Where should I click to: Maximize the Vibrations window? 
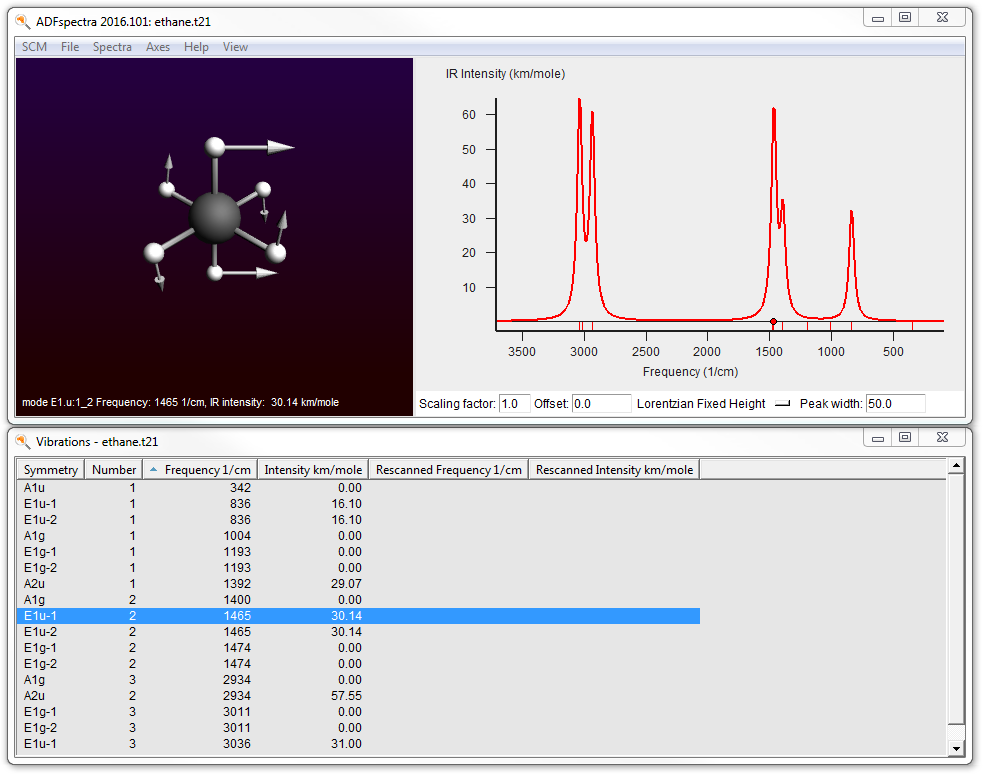click(905, 437)
